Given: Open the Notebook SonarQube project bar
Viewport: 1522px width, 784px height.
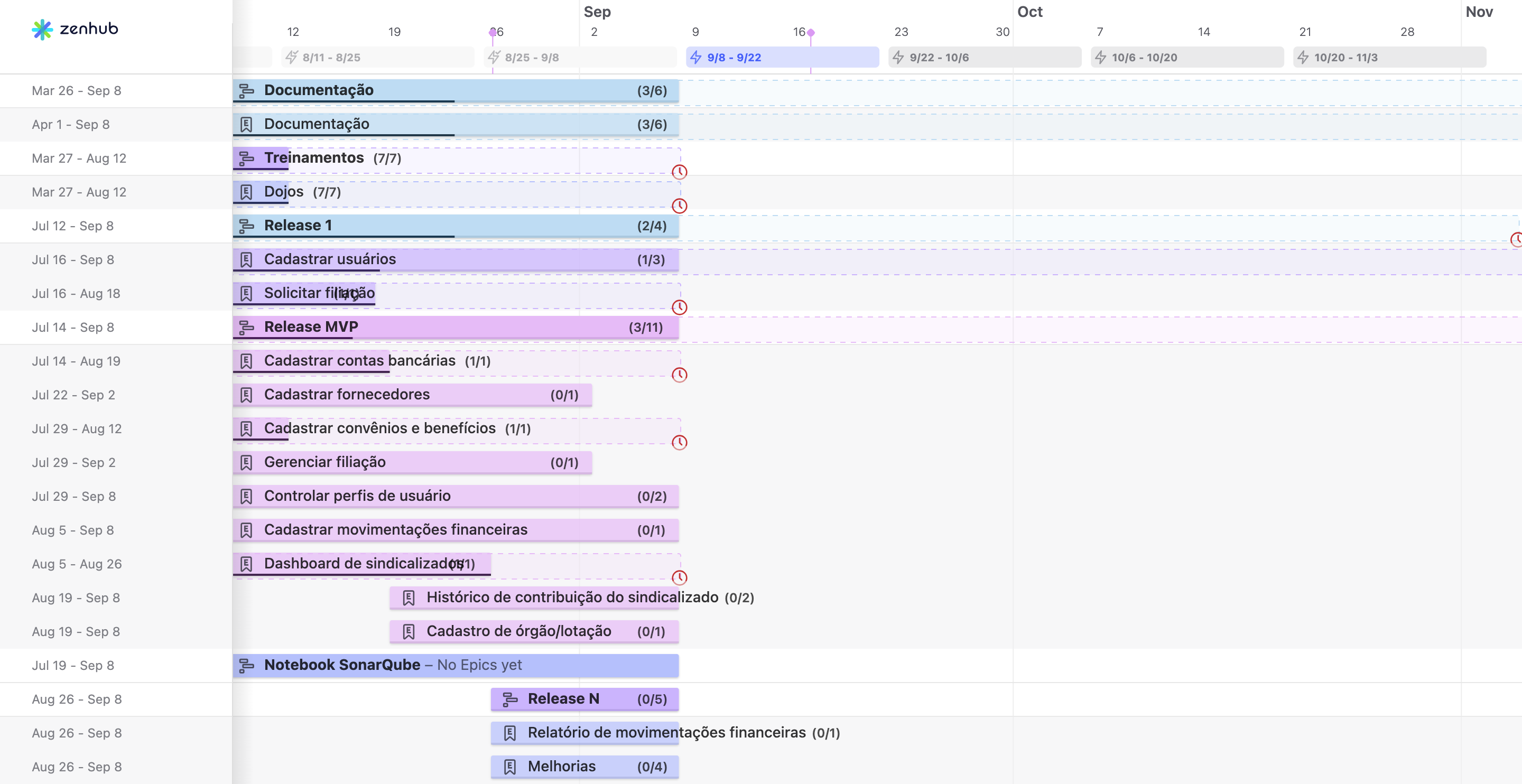Looking at the screenshot, I should 456,665.
